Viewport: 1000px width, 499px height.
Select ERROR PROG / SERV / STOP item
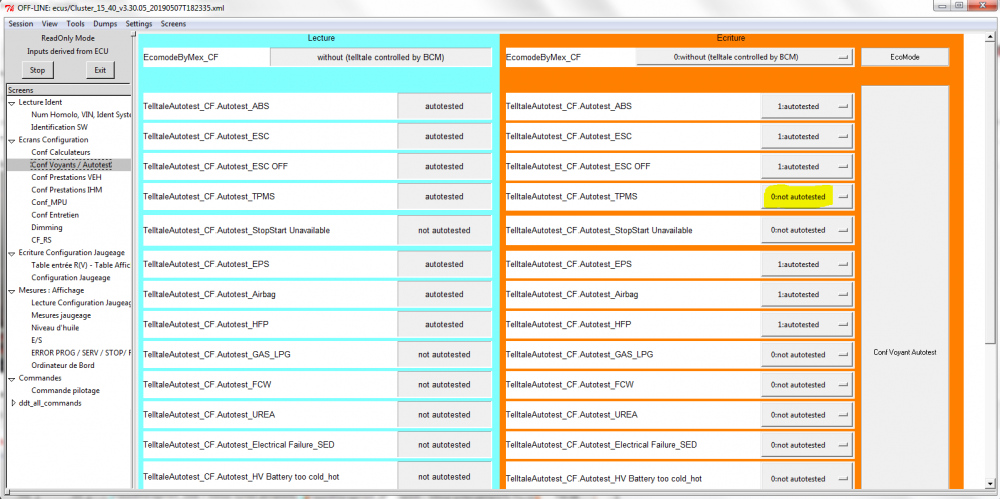81,353
